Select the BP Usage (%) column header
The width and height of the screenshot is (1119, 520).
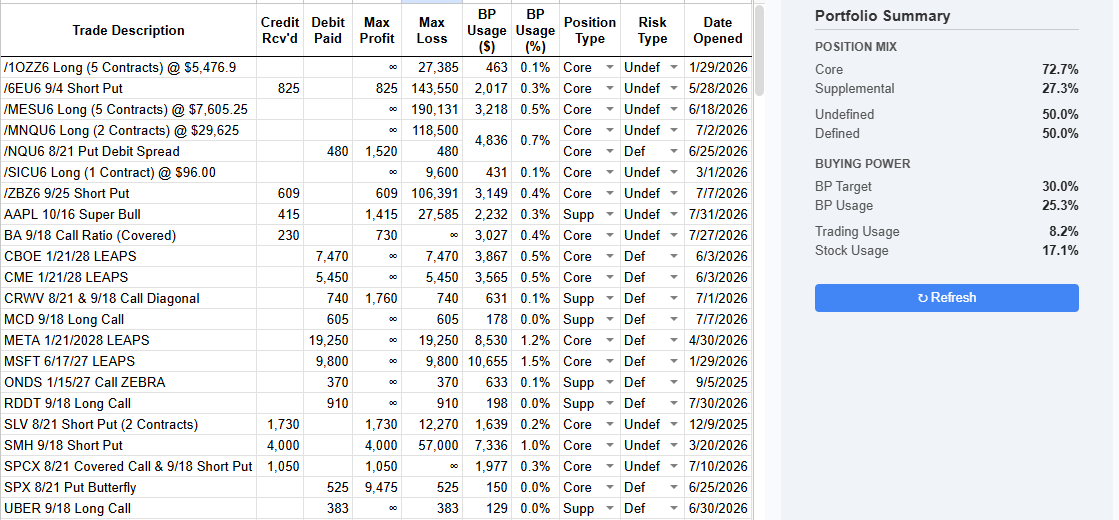535,31
